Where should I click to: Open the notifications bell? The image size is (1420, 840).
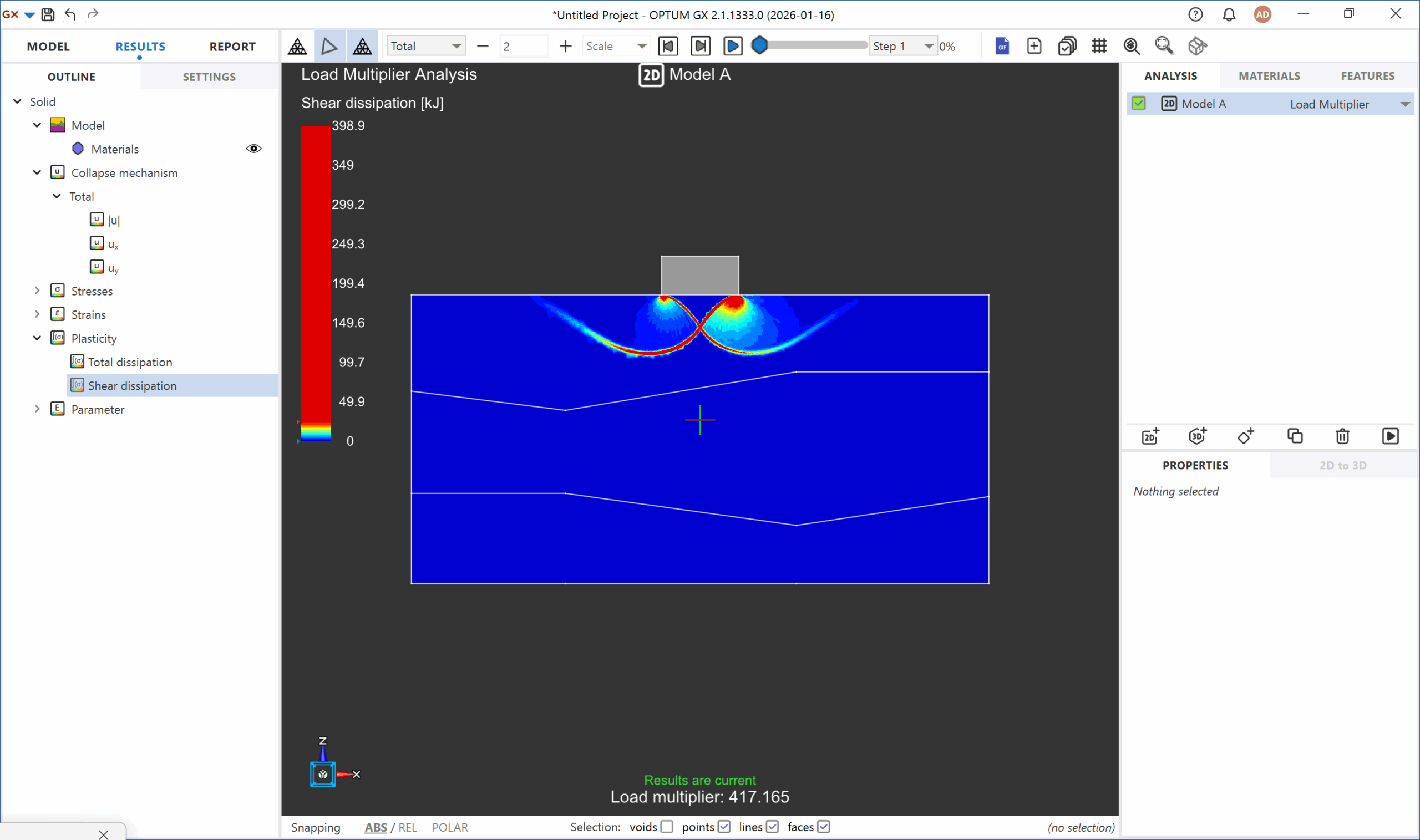[1229, 14]
